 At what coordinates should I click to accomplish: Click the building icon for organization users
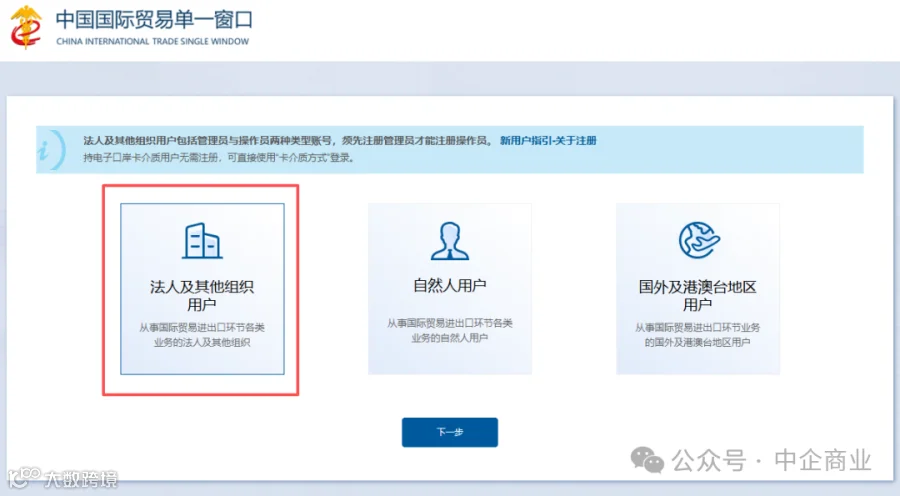(202, 241)
